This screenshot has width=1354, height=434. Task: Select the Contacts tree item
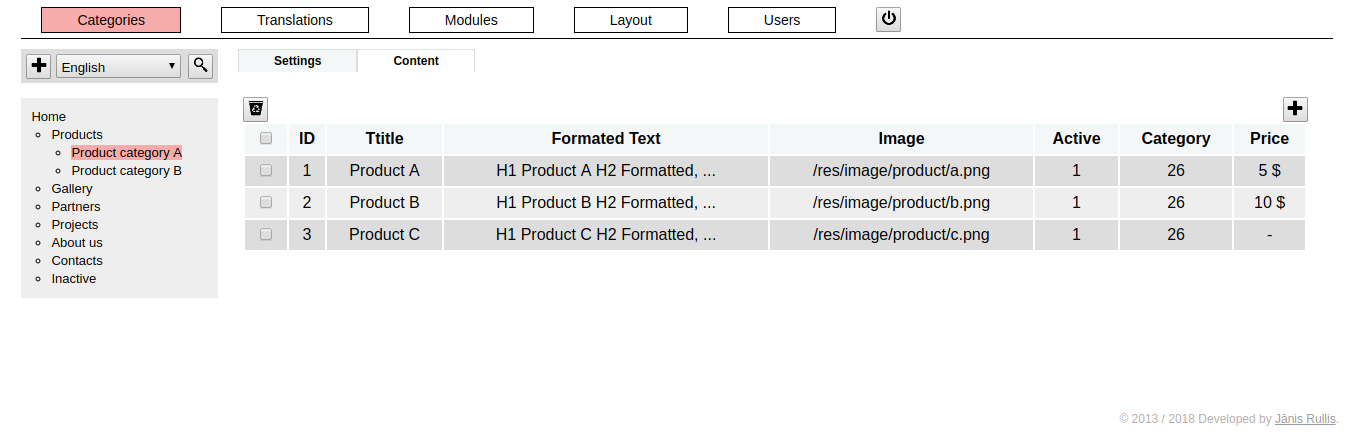(77, 261)
